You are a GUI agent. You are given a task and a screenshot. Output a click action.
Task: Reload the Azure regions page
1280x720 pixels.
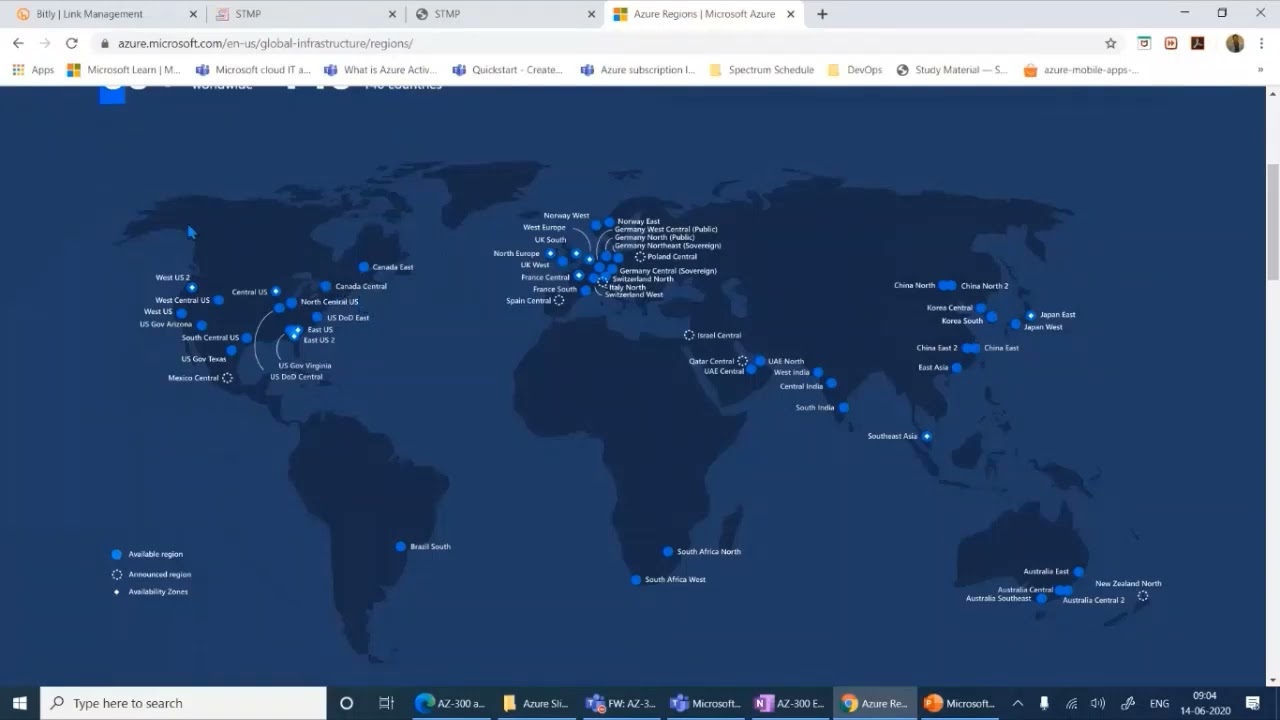coord(71,43)
